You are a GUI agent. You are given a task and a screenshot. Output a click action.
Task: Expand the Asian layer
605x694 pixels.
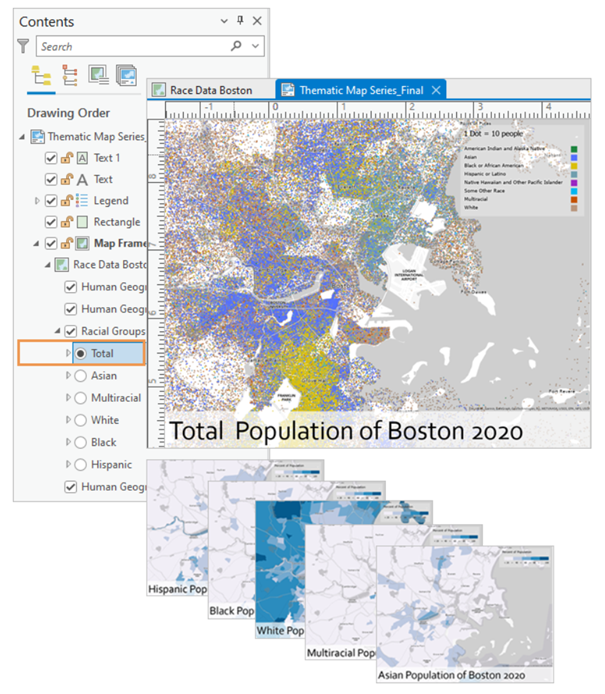point(68,375)
